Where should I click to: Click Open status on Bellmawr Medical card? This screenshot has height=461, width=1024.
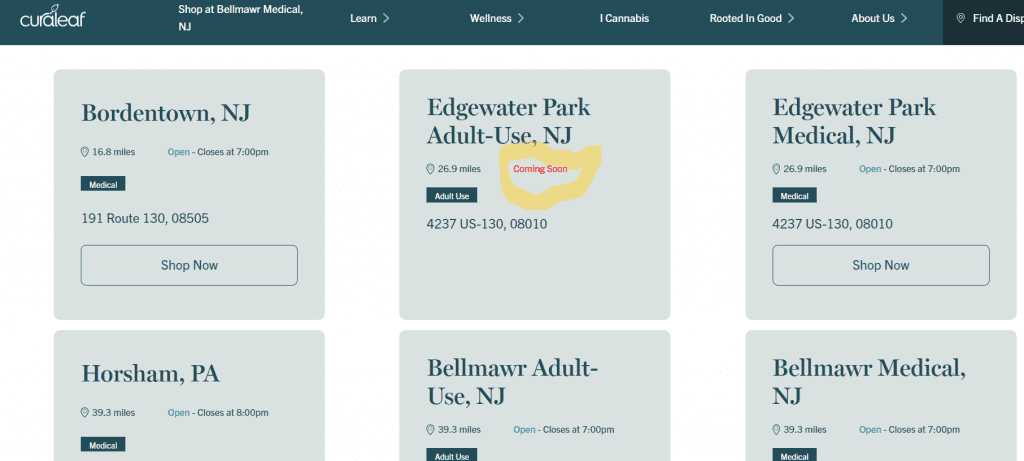pyautogui.click(x=870, y=430)
